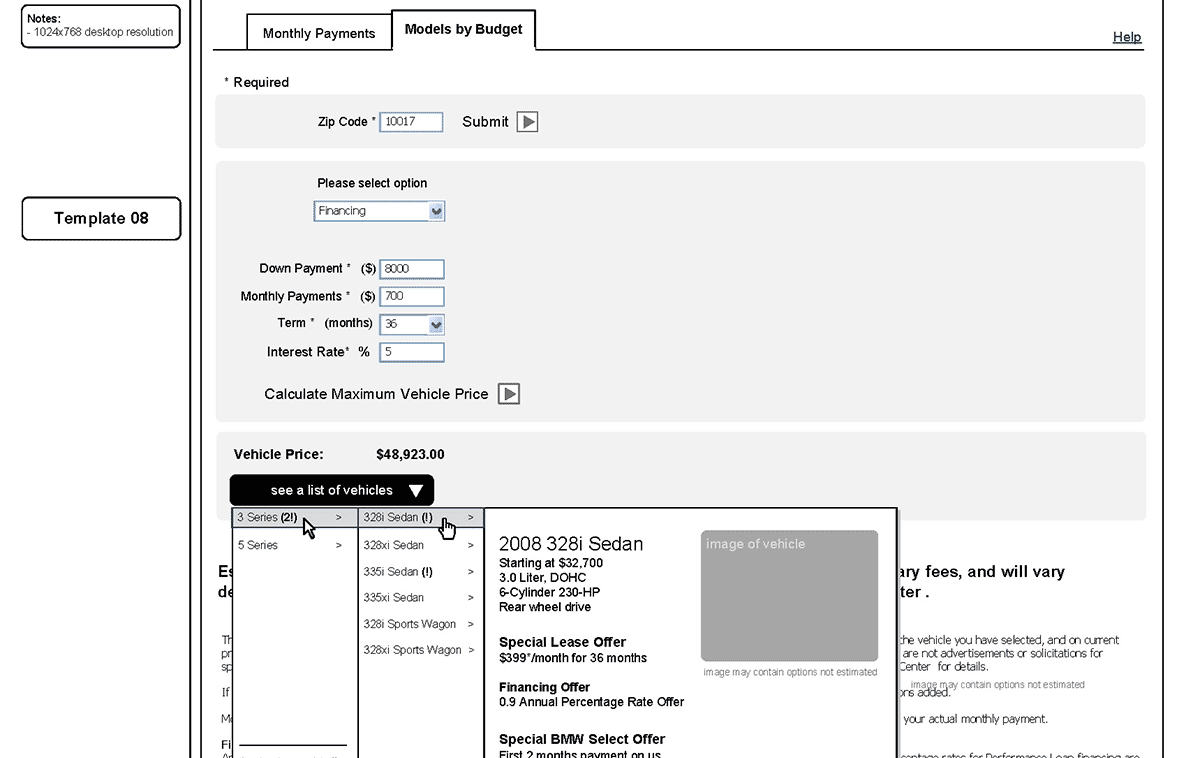Click the Calculate Maximum Vehicle Price arrow icon
Image resolution: width=1200 pixels, height=758 pixels.
509,394
